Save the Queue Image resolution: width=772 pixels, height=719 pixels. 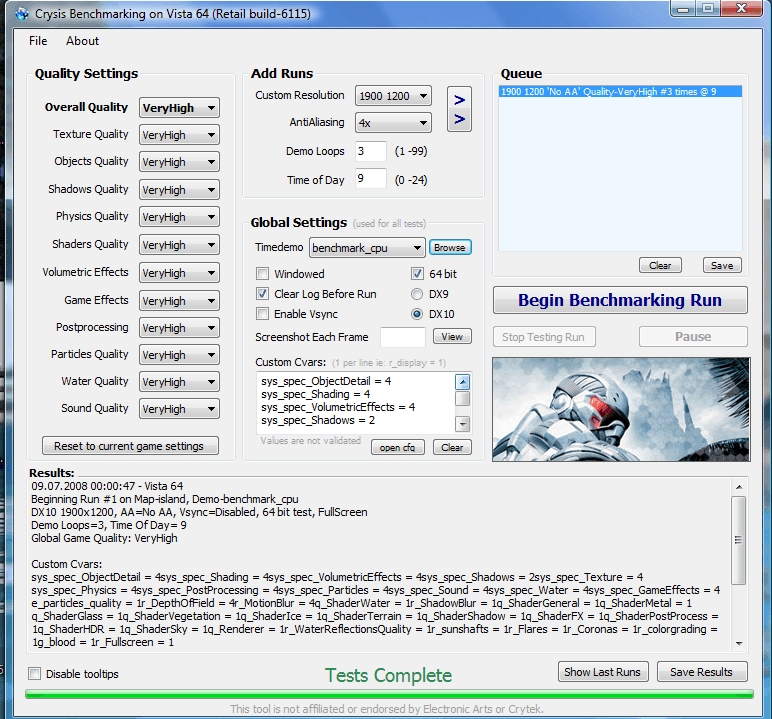pos(722,265)
